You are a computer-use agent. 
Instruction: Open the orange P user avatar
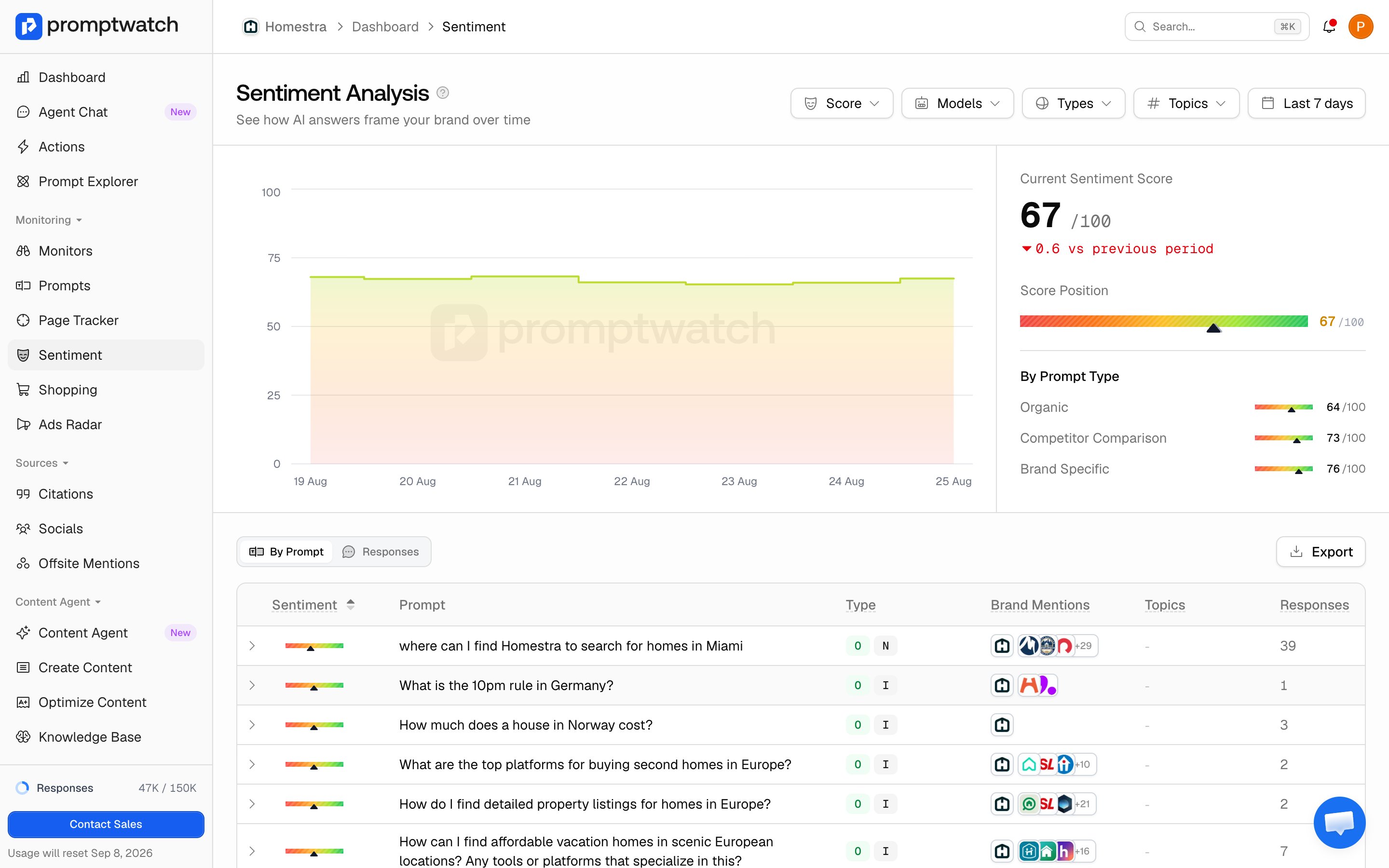tap(1360, 27)
